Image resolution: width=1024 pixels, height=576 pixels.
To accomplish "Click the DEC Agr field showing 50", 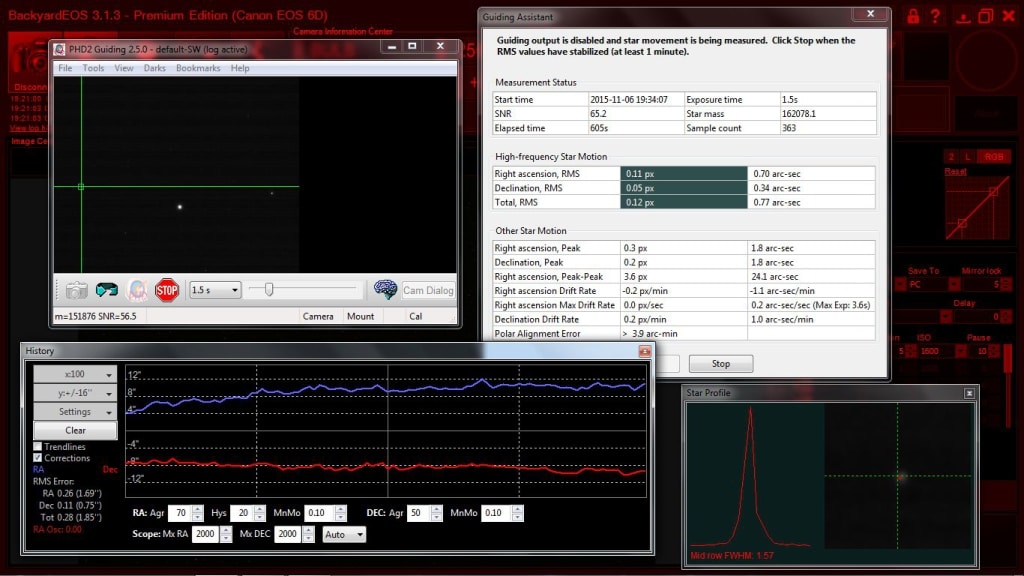I will coord(417,513).
